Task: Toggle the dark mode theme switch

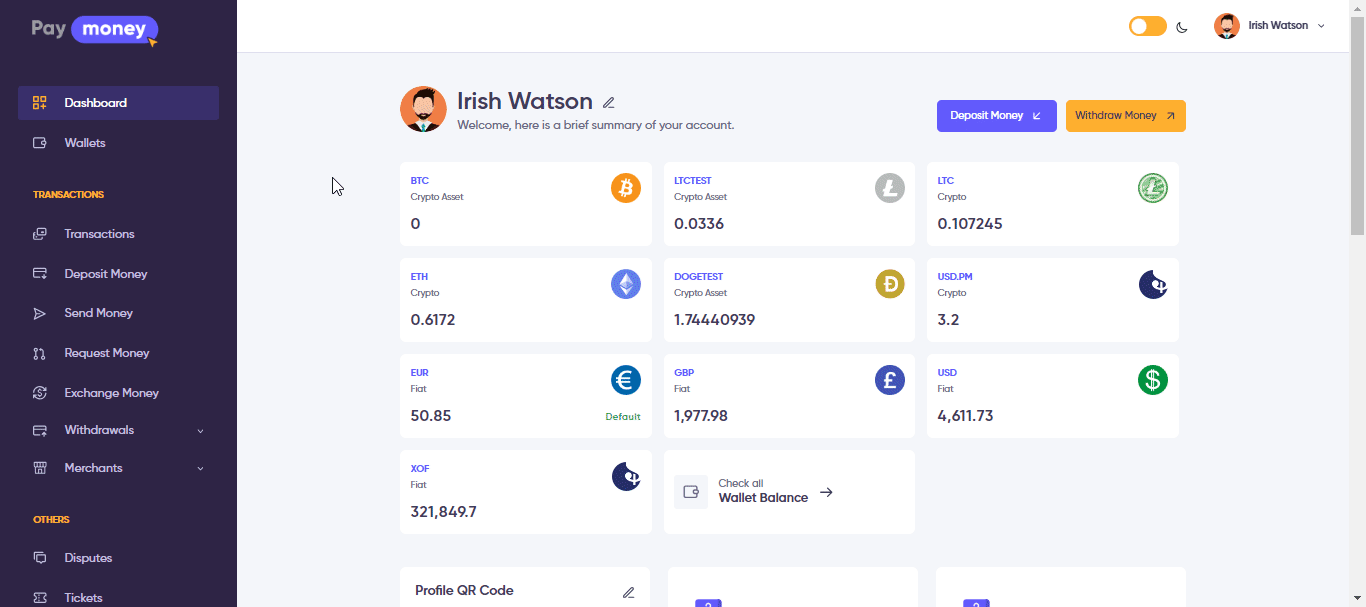Action: coord(1147,26)
